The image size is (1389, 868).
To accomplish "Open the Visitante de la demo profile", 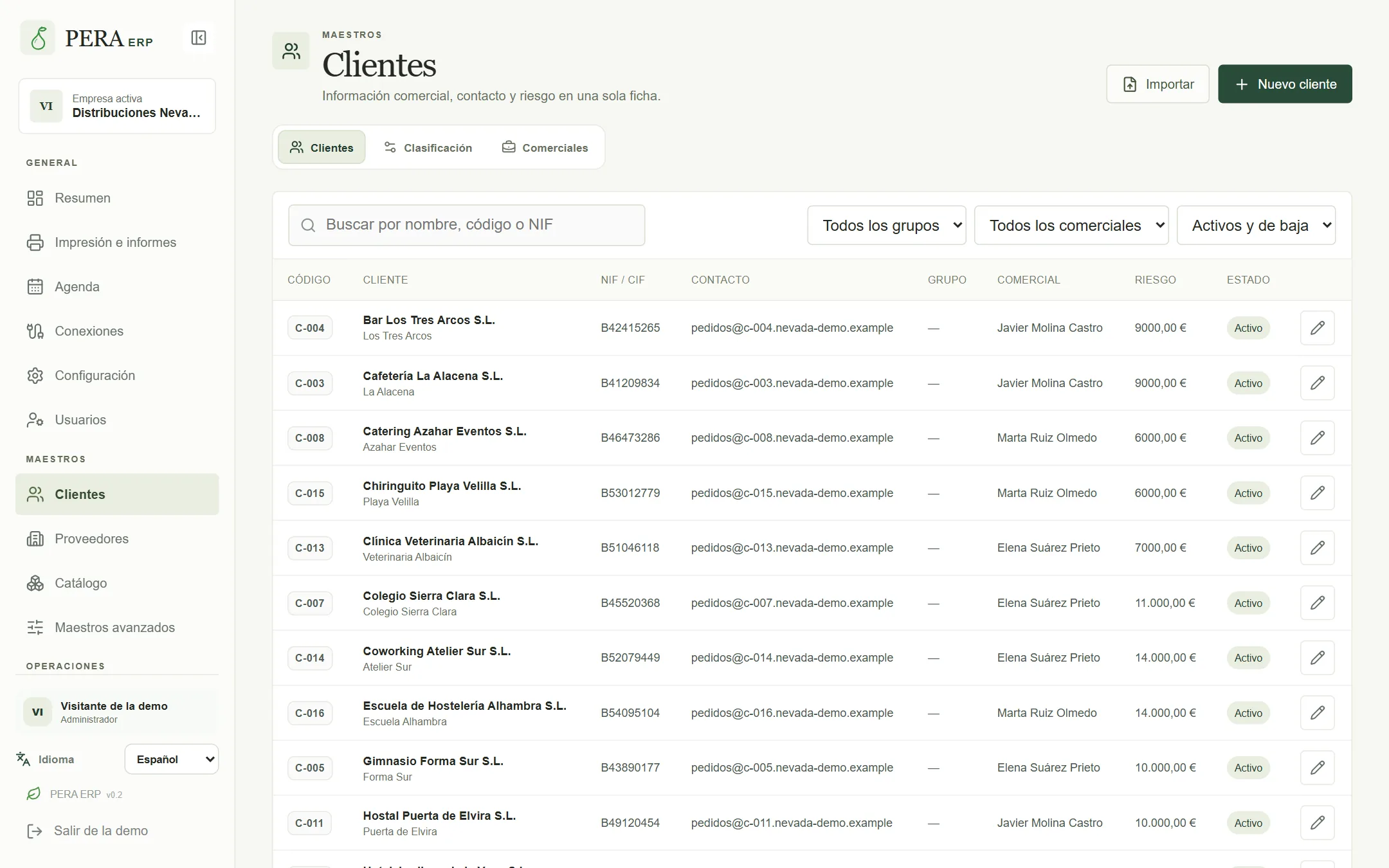I will point(117,712).
